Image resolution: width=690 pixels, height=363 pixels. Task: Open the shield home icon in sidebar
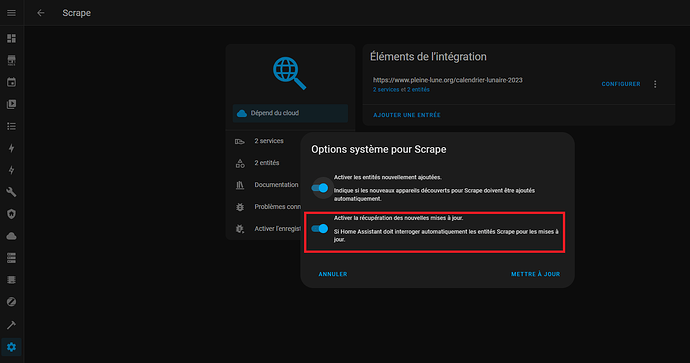tap(11, 214)
